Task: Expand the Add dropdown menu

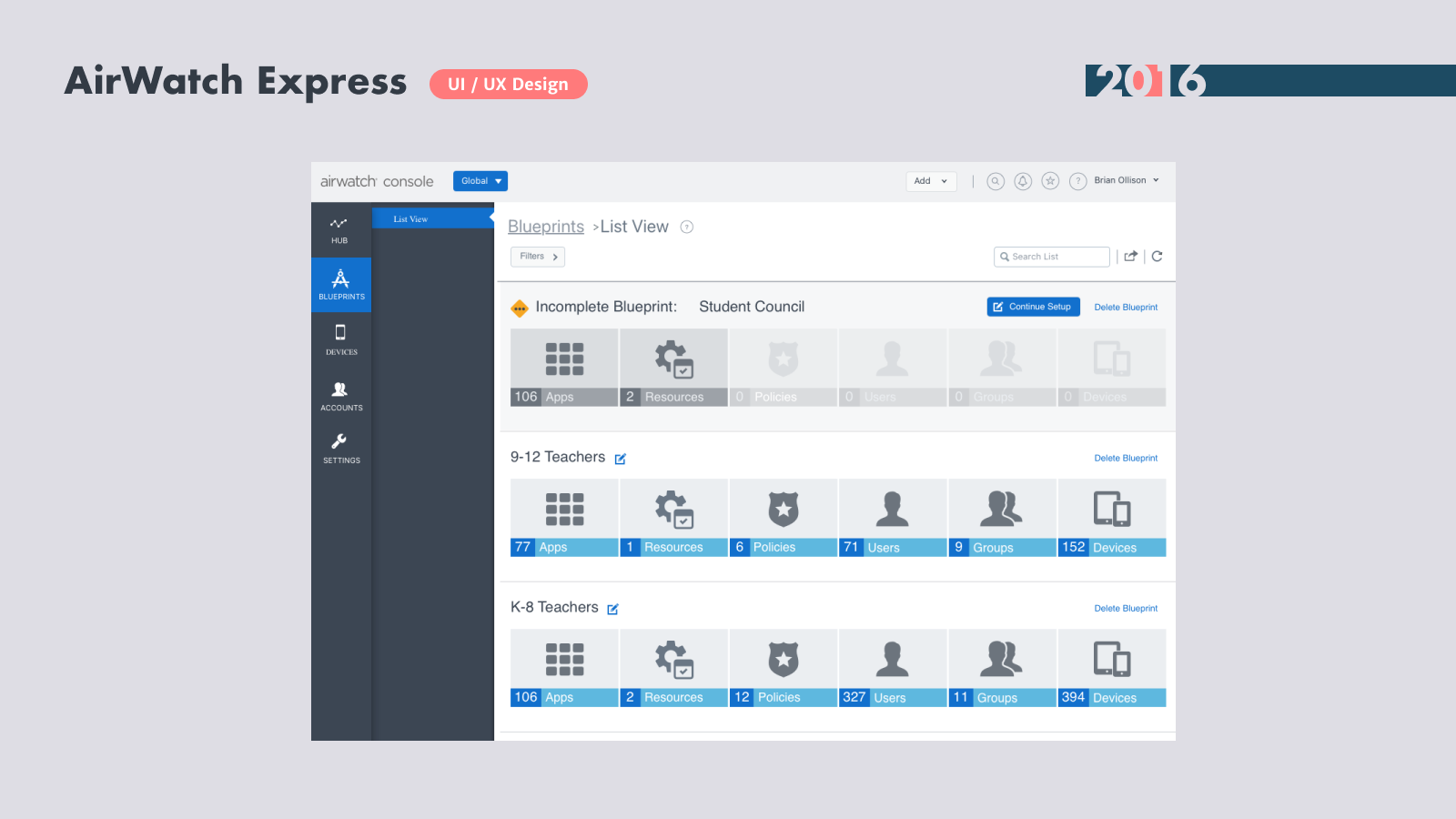Action: [931, 181]
